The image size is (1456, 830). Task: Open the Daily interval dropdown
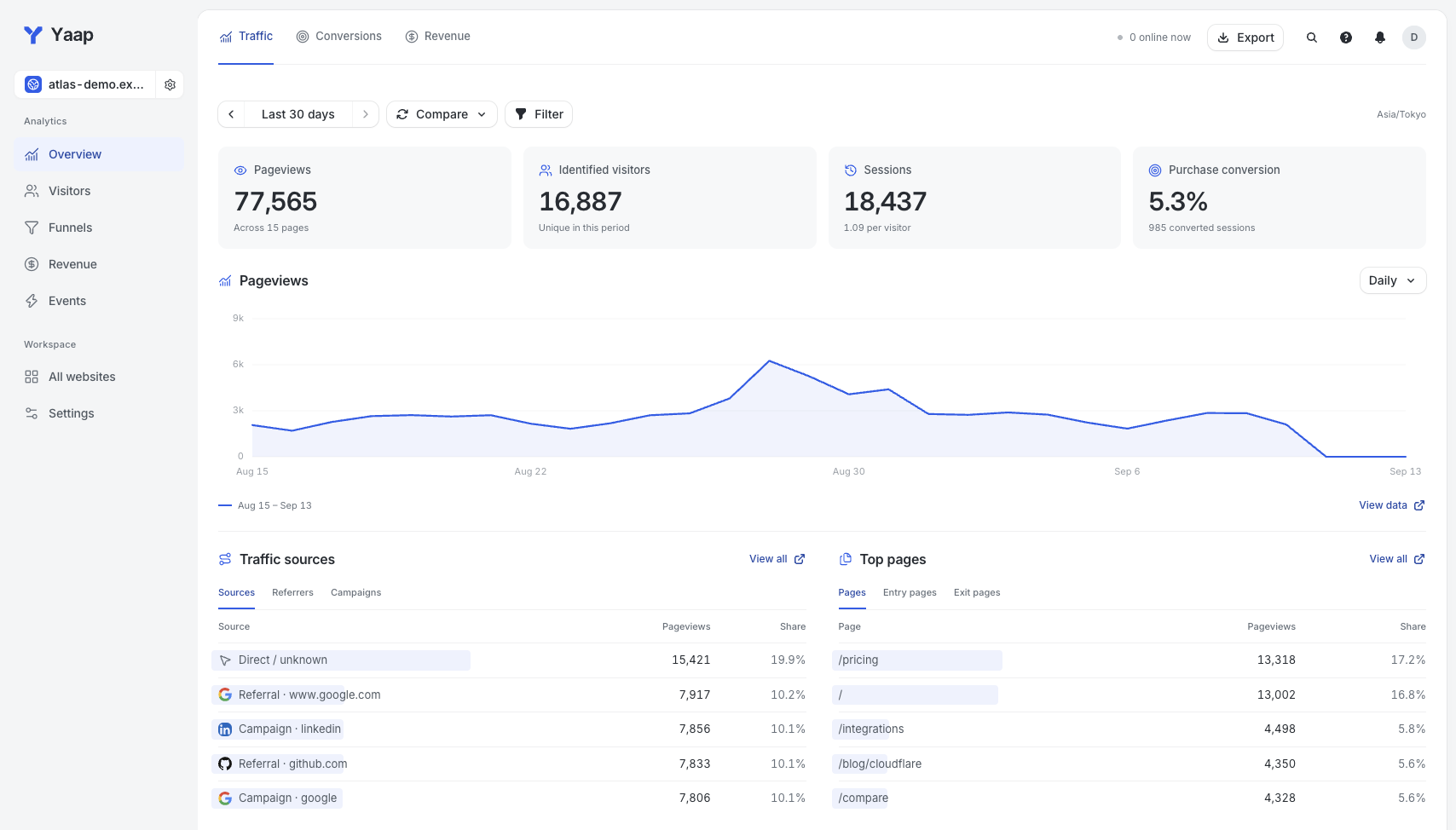[1393, 280]
